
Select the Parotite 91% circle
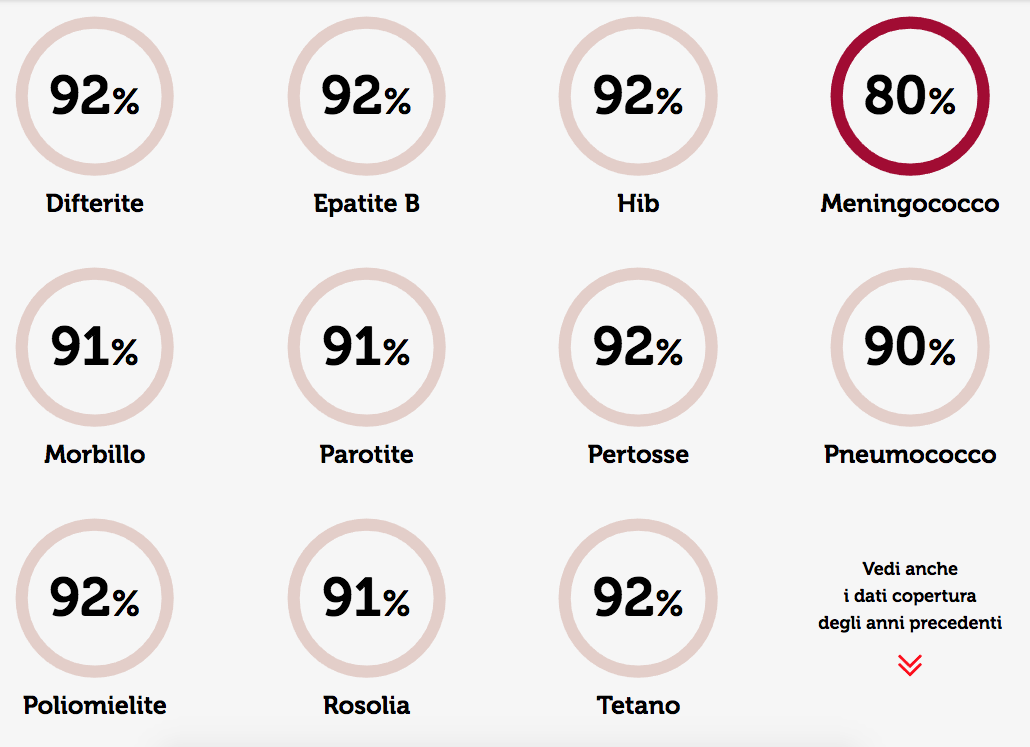point(367,347)
